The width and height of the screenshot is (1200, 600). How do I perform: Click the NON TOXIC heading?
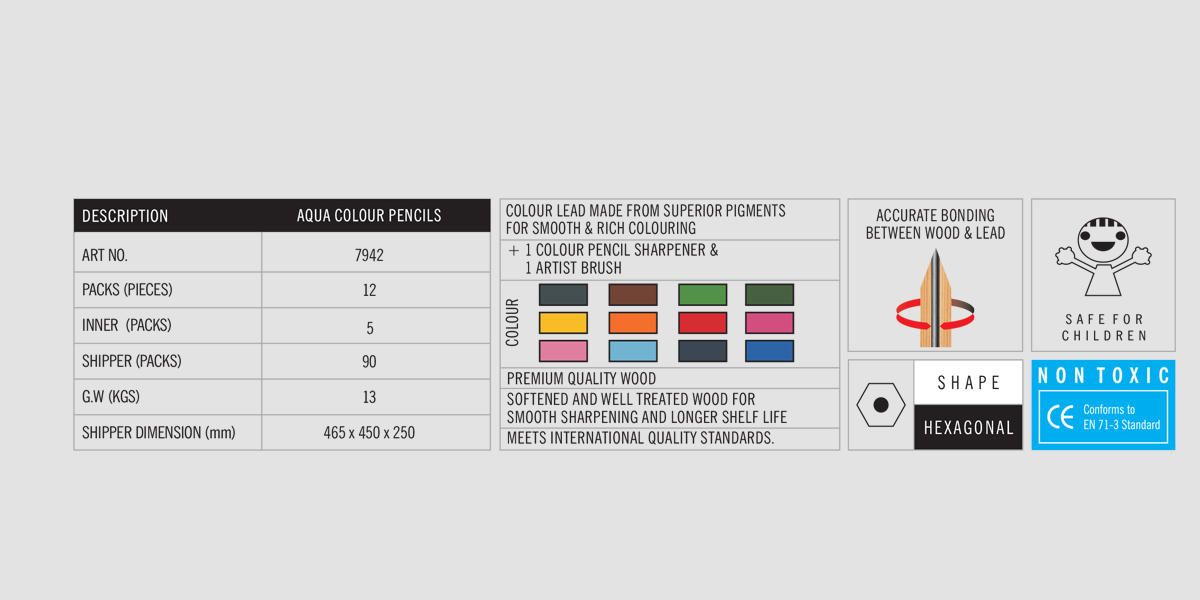click(x=1103, y=376)
